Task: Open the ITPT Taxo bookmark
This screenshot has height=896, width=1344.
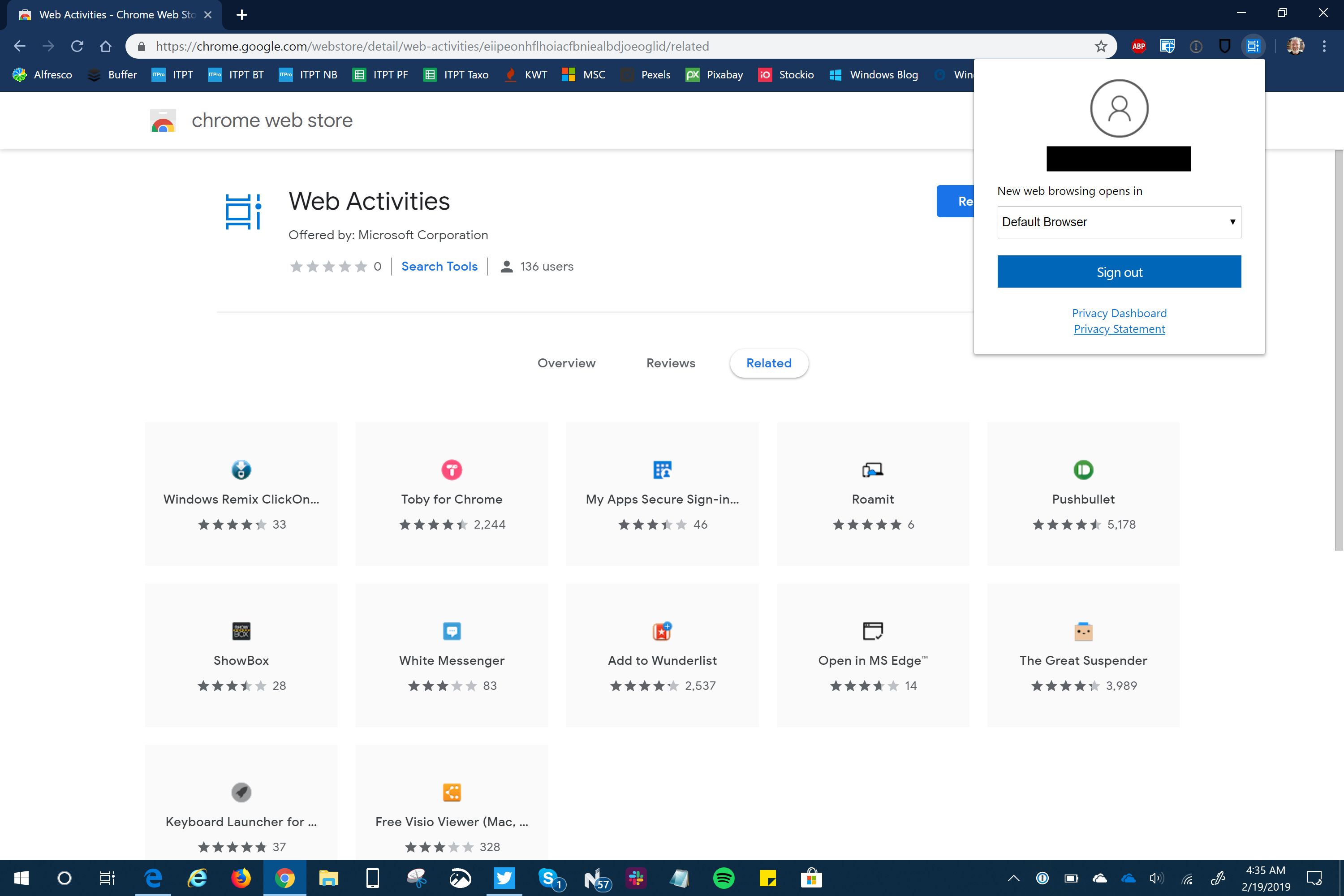Action: [x=456, y=75]
